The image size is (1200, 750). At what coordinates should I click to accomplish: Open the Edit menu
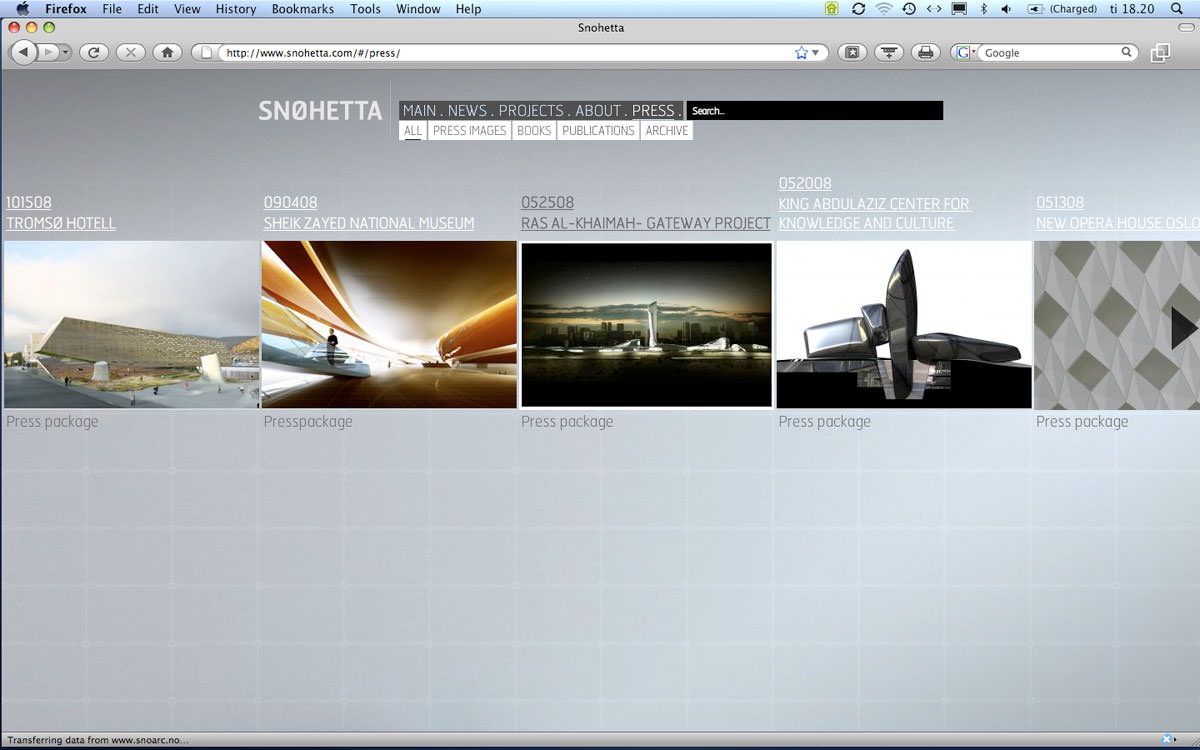148,9
